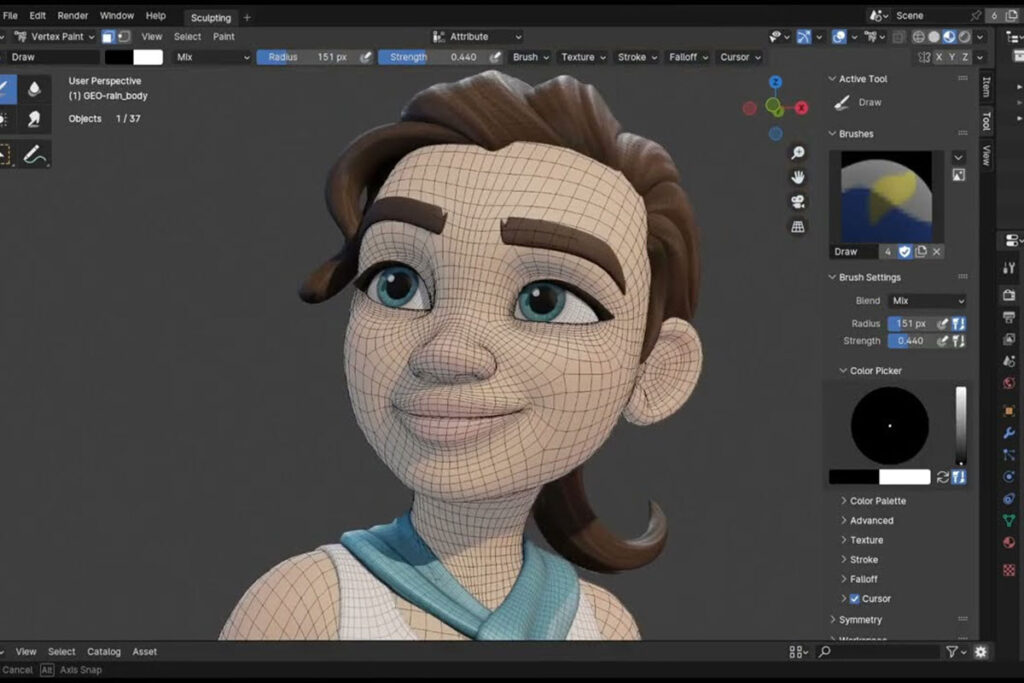Click the pan hand viewport icon
The image size is (1024, 683).
[797, 177]
